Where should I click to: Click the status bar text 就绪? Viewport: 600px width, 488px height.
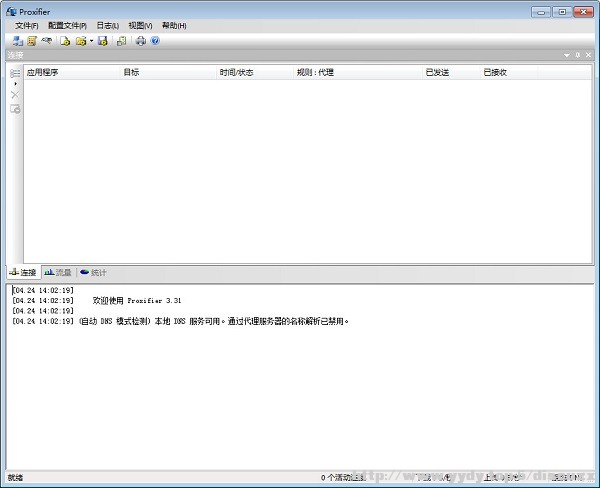(x=15, y=478)
